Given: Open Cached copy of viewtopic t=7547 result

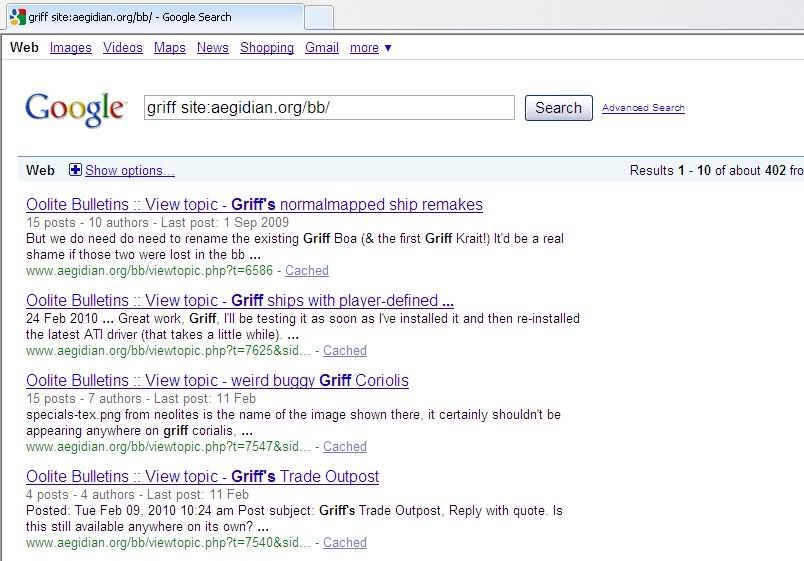Looking at the screenshot, I should pos(345,446).
